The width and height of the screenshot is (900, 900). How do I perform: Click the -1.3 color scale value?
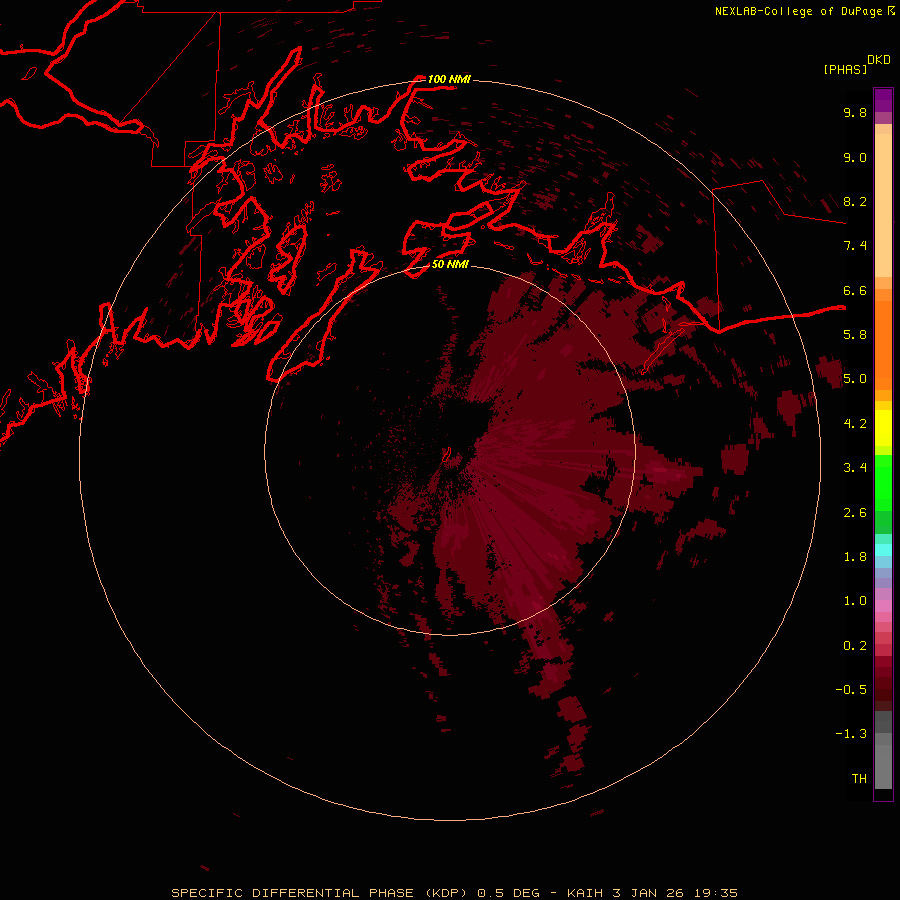pos(851,734)
